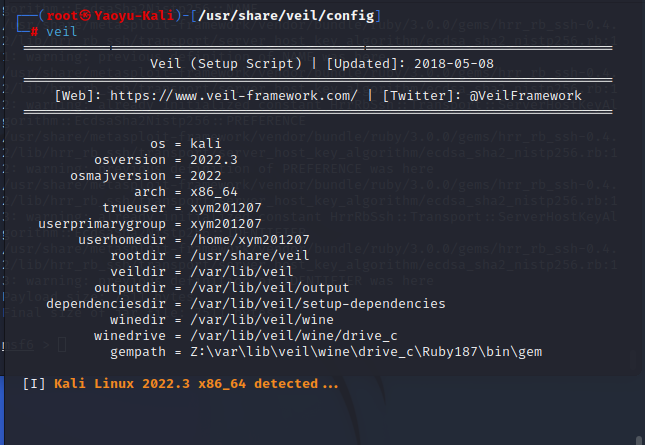Select the updated date 2018-05-08

tap(454, 64)
